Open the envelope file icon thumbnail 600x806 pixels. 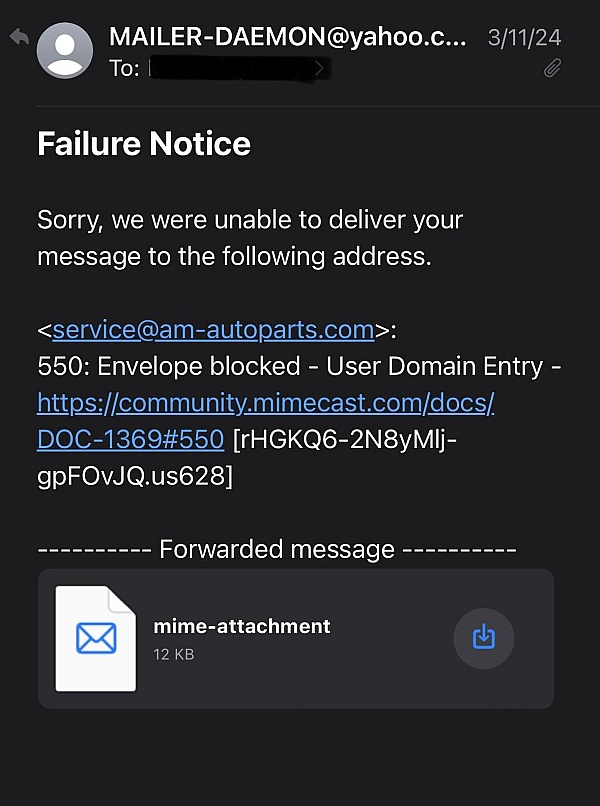click(x=96, y=638)
